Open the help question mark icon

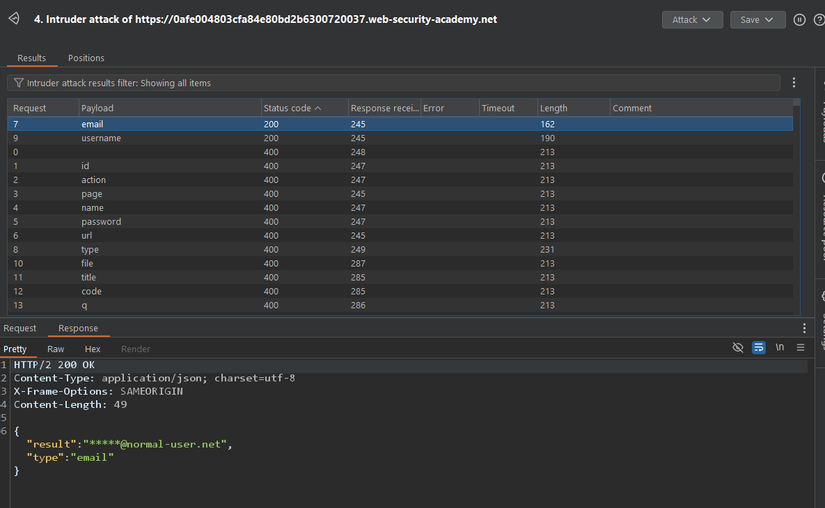point(819,19)
